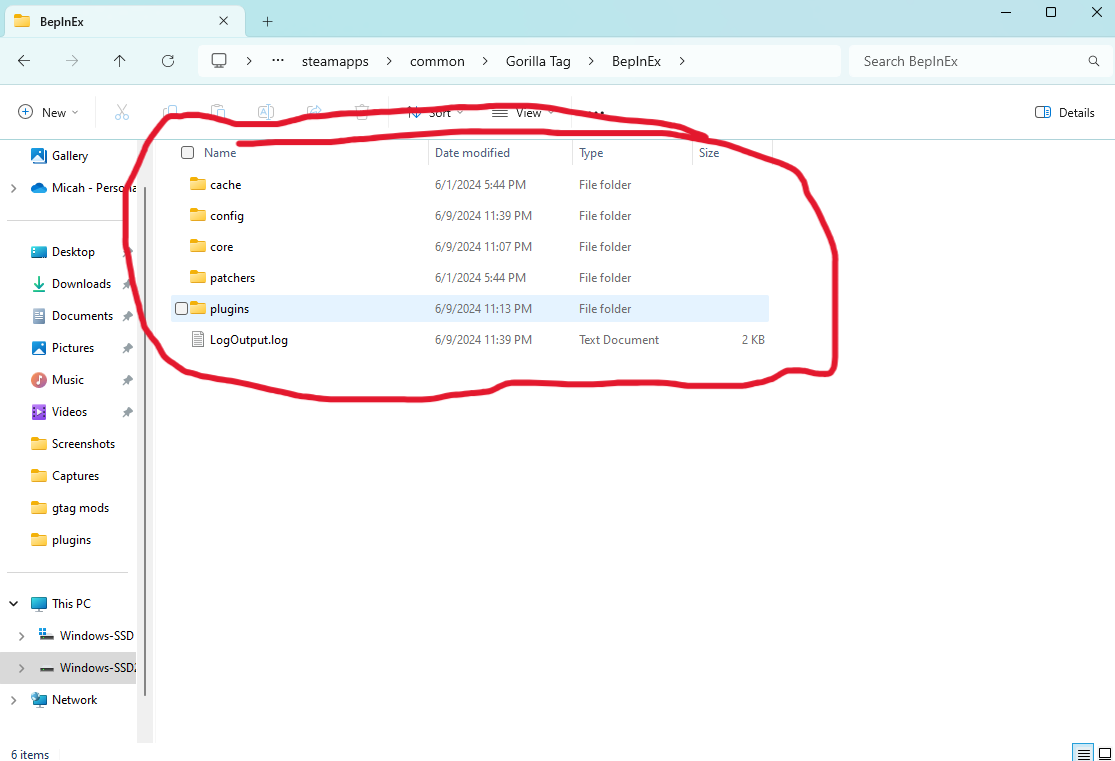Open plugins folder in sidebar
1115x761 pixels.
click(71, 540)
